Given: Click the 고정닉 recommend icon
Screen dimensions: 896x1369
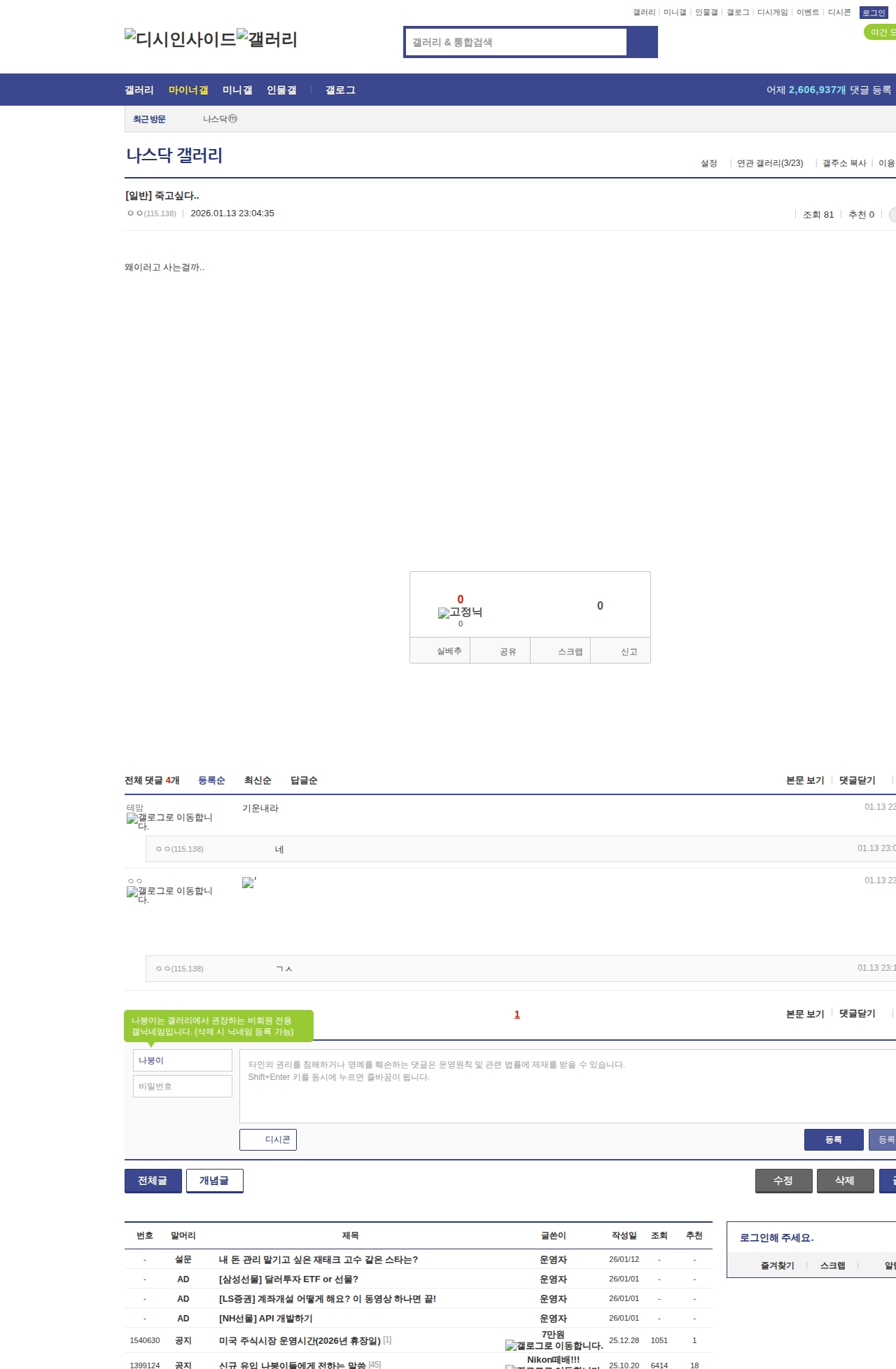Looking at the screenshot, I should (x=459, y=612).
